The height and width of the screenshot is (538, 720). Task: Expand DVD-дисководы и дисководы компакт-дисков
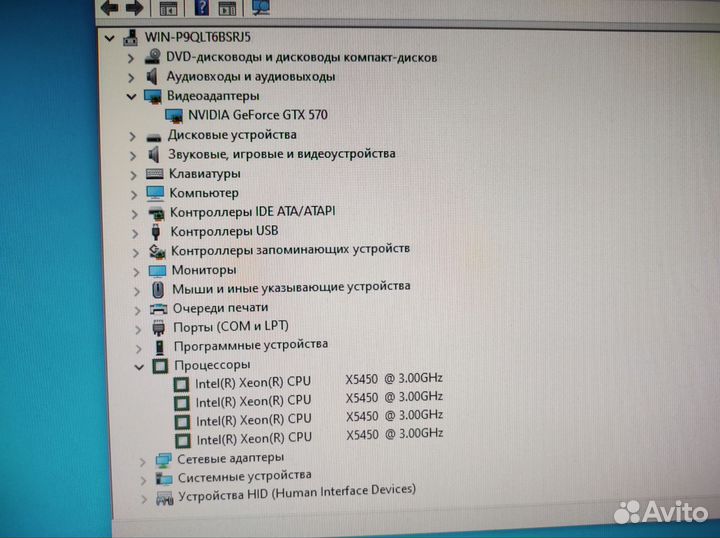[131, 58]
